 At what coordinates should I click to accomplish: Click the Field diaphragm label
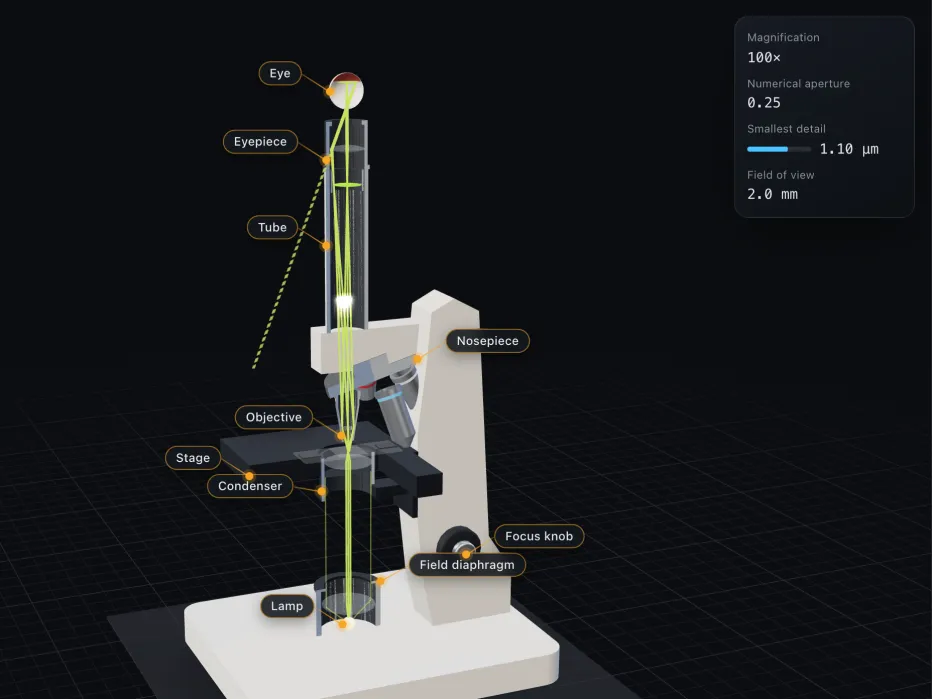(467, 565)
